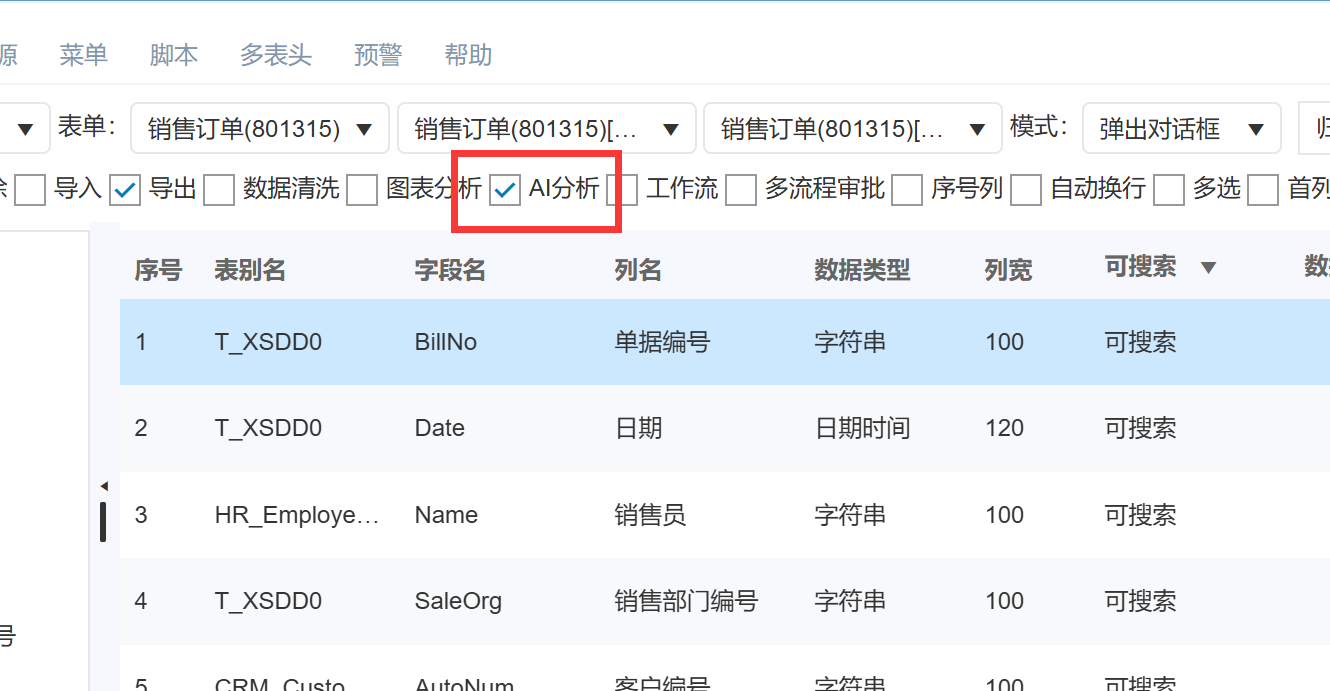Open the 表单 销售订单(801315) dropdown
Viewport: 1330px width, 691px height.
[x=260, y=129]
